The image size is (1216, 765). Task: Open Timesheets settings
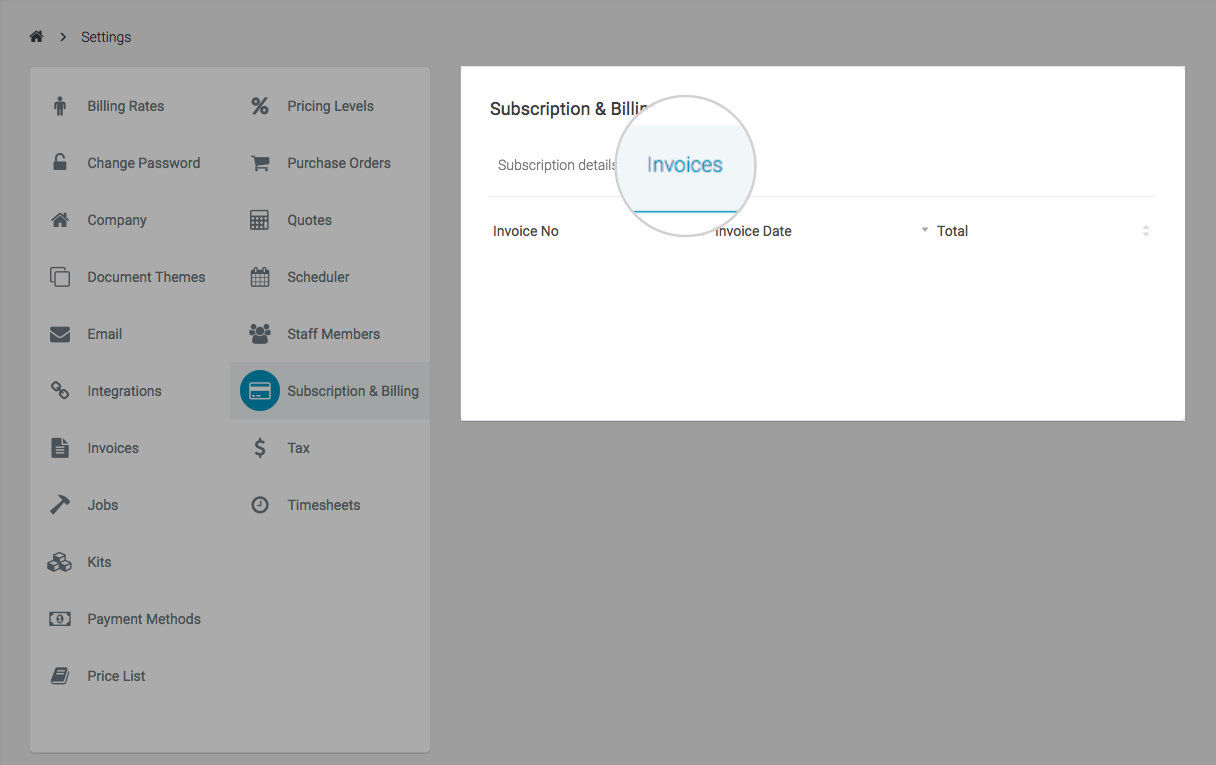click(323, 505)
